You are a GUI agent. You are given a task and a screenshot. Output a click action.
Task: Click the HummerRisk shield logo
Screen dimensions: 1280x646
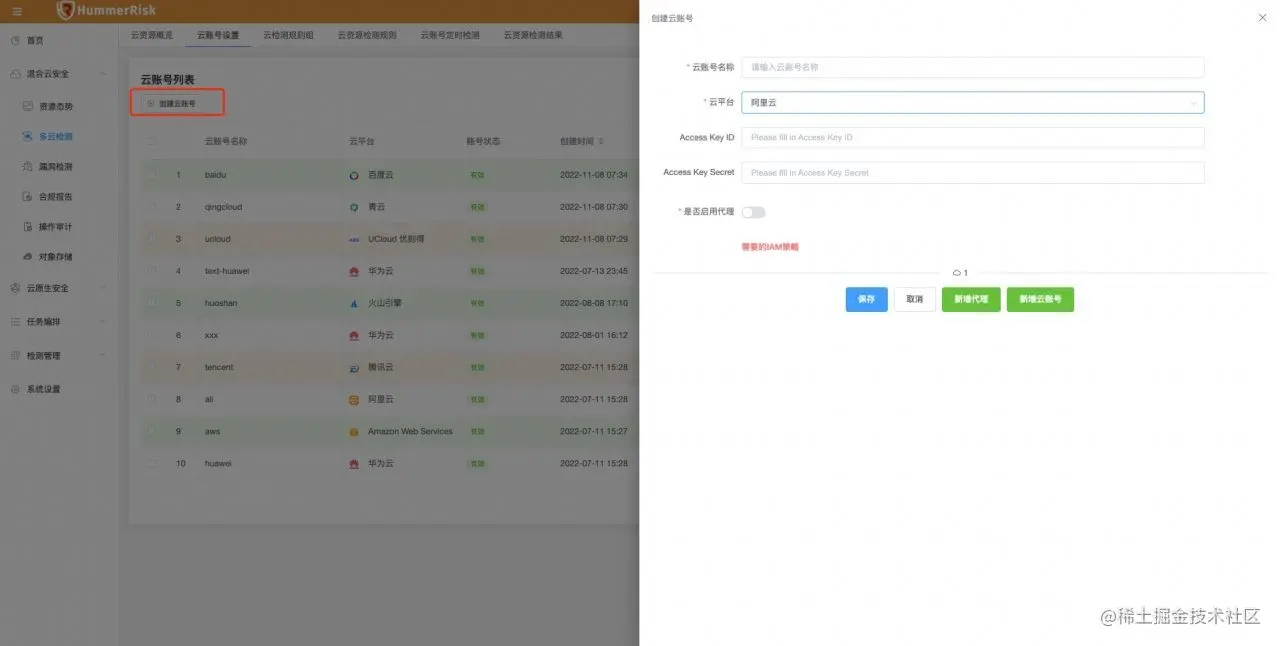67,10
